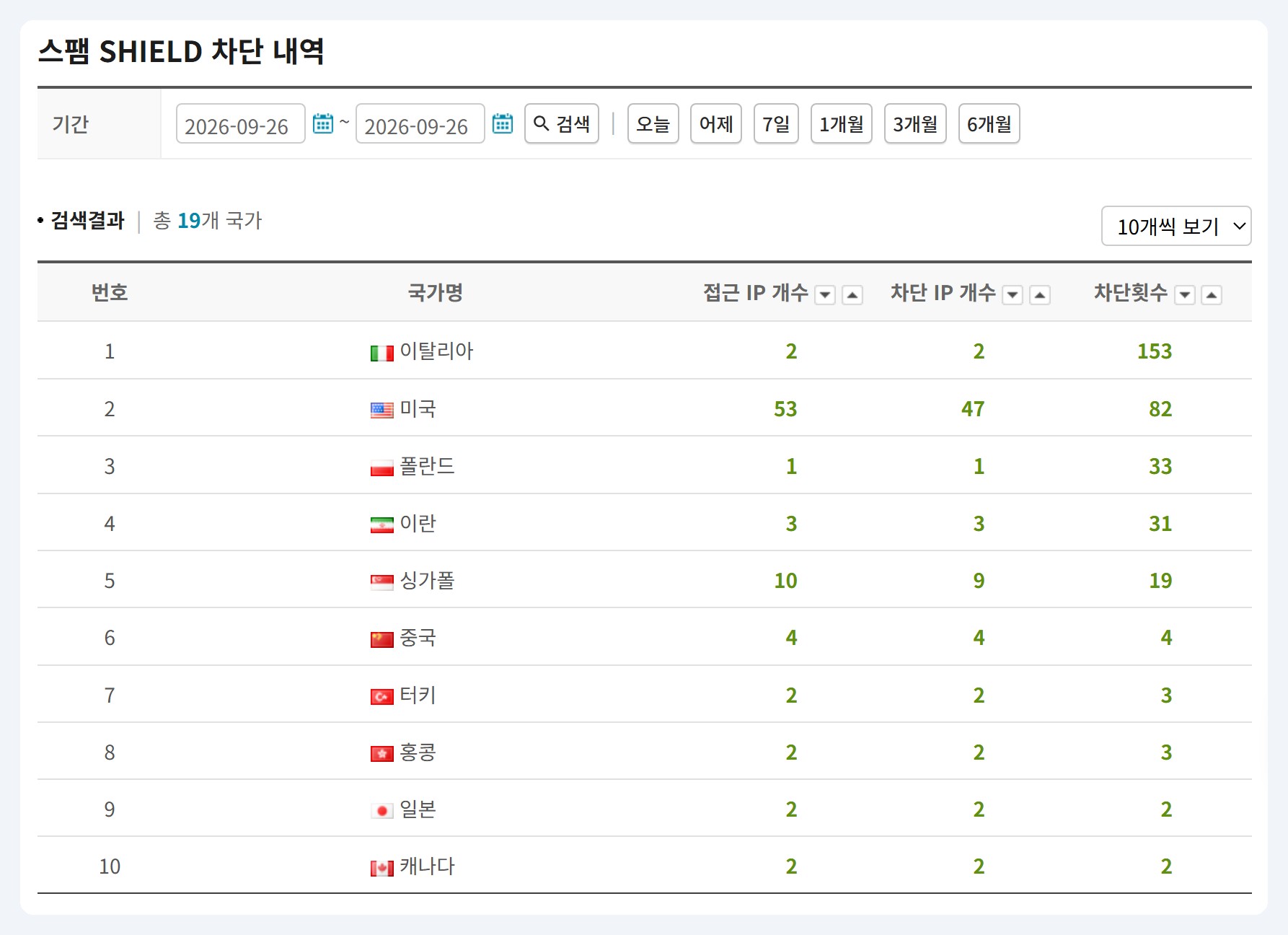The width and height of the screenshot is (1288, 935).
Task: Sort 접근 IP 개수 column descending
Action: 825,295
